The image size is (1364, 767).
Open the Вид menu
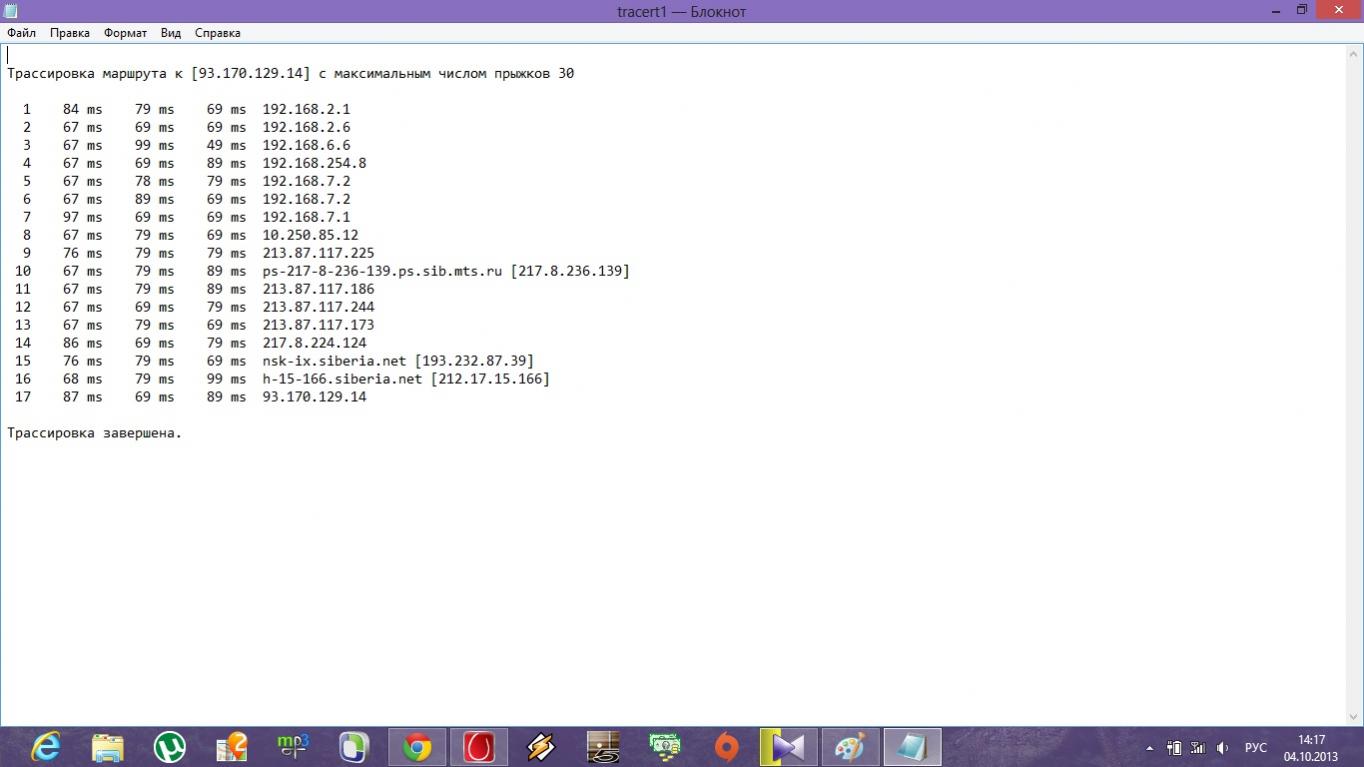click(171, 33)
